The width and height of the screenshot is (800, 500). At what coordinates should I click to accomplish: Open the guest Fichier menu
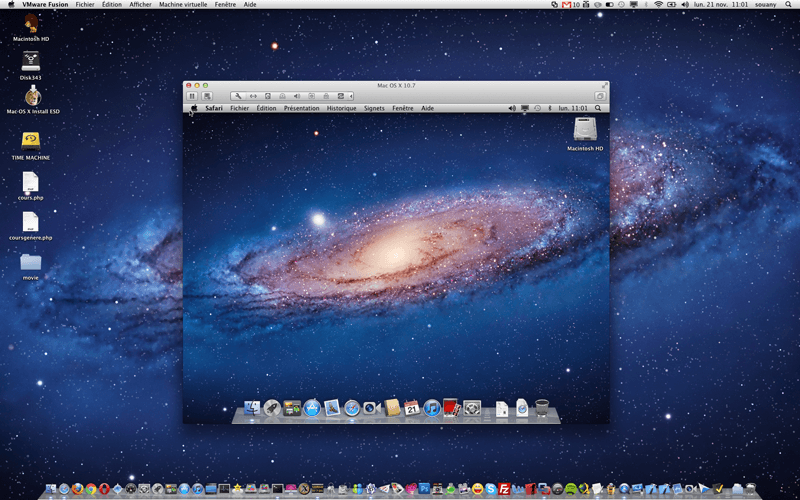click(x=239, y=108)
